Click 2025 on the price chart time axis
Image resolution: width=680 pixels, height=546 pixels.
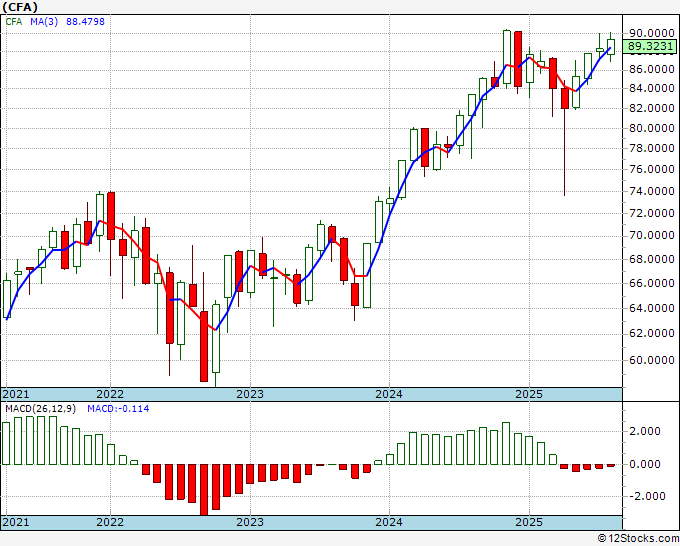coord(529,394)
